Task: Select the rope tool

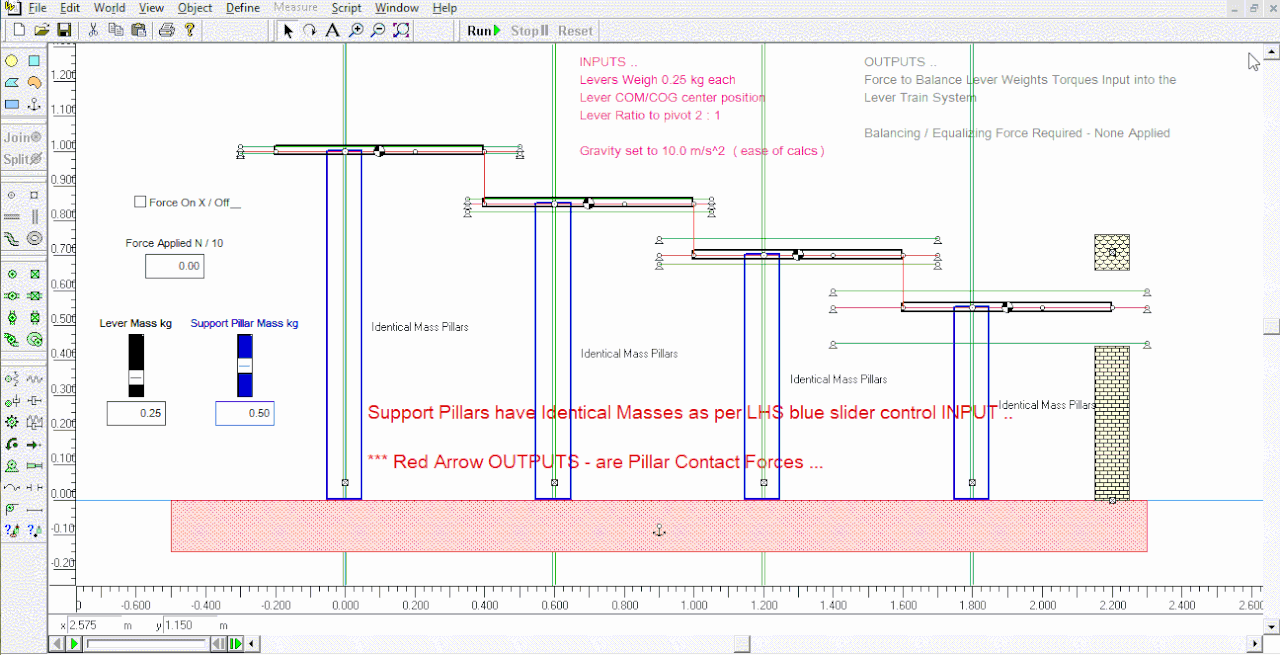Action: (12, 487)
